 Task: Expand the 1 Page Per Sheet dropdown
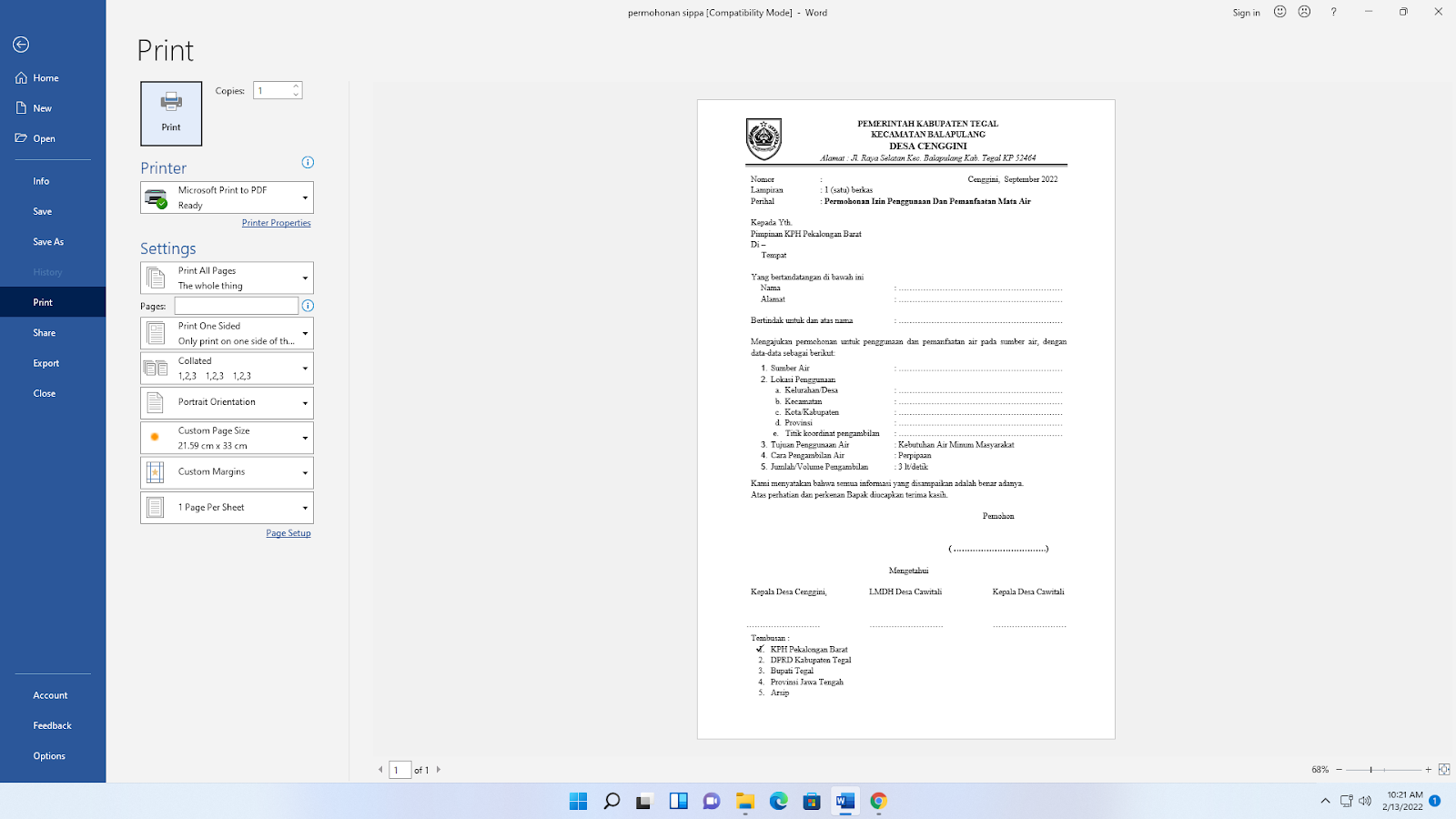click(x=227, y=508)
